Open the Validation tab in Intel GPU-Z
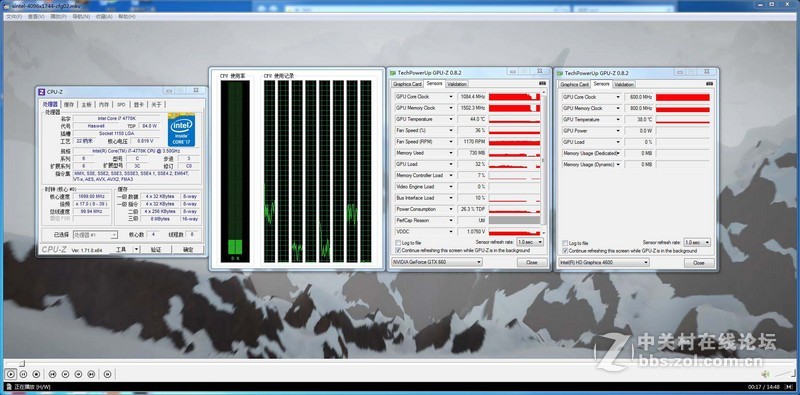 tap(623, 84)
